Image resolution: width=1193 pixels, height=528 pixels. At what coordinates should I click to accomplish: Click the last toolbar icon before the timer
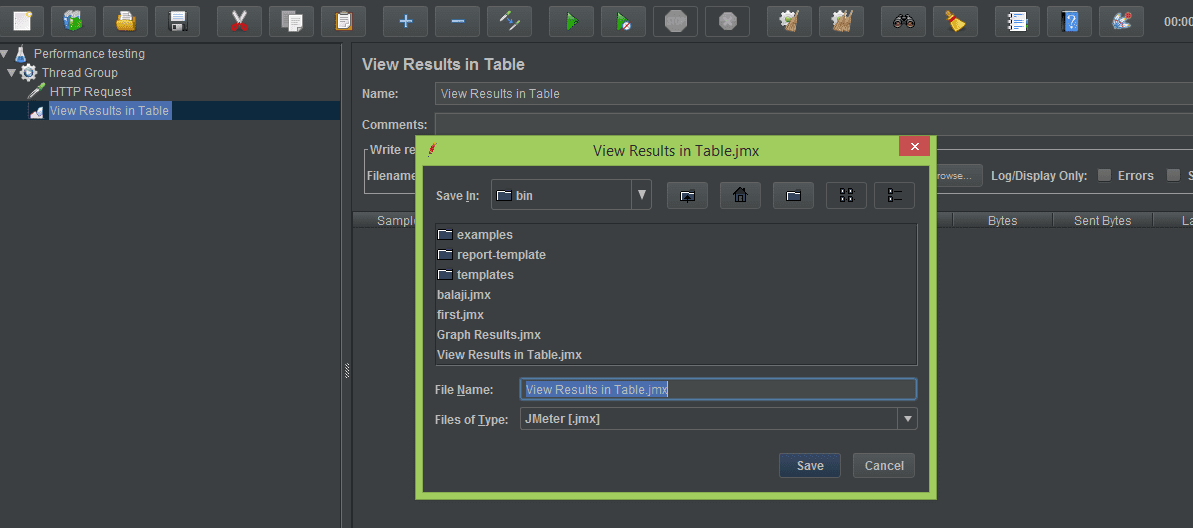(1121, 21)
